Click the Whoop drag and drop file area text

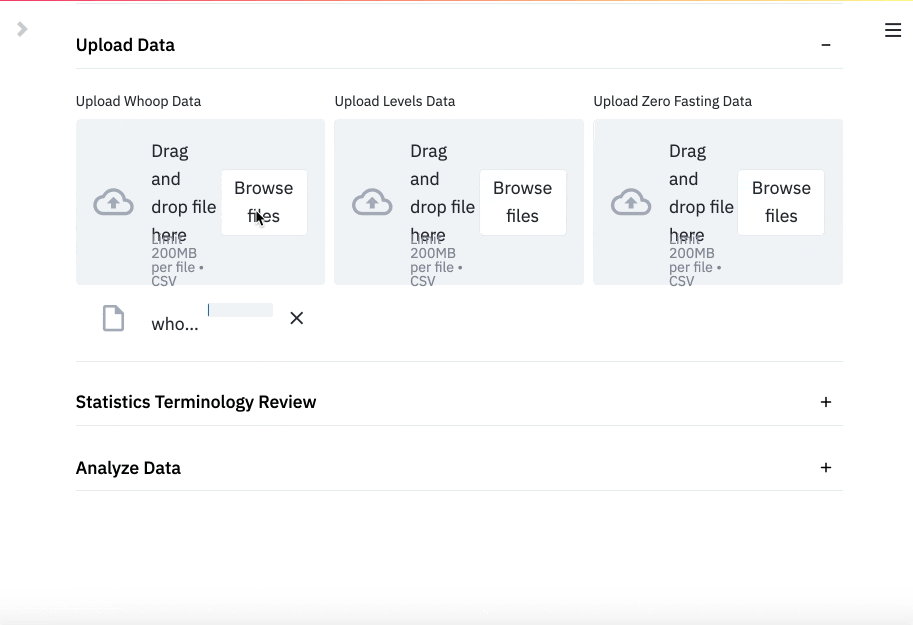(183, 193)
